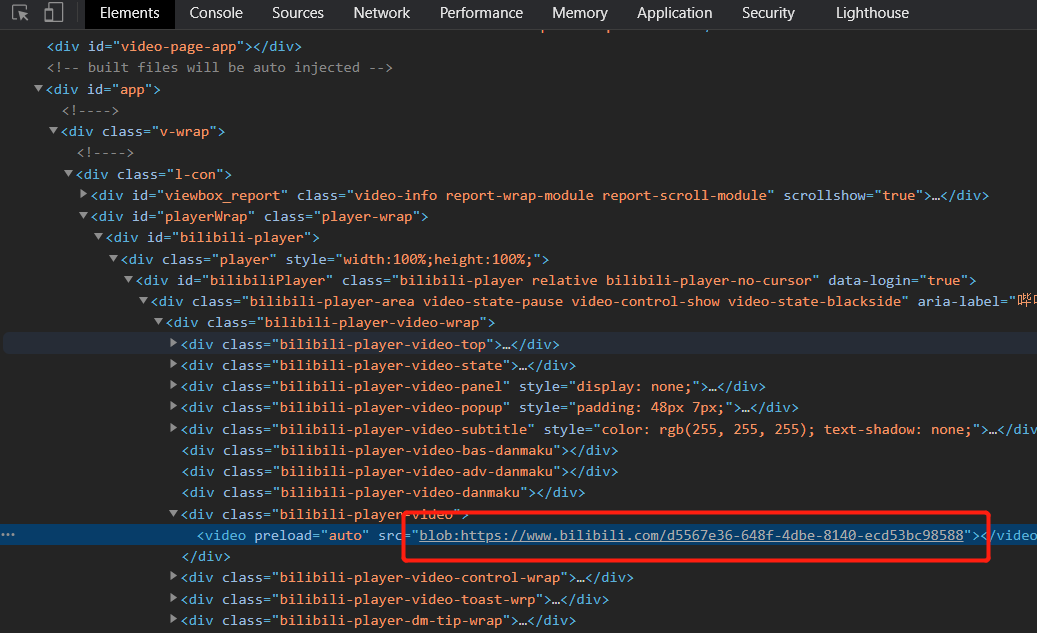This screenshot has width=1037, height=633.
Task: Toggle the device toolbar icon
Action: click(54, 13)
